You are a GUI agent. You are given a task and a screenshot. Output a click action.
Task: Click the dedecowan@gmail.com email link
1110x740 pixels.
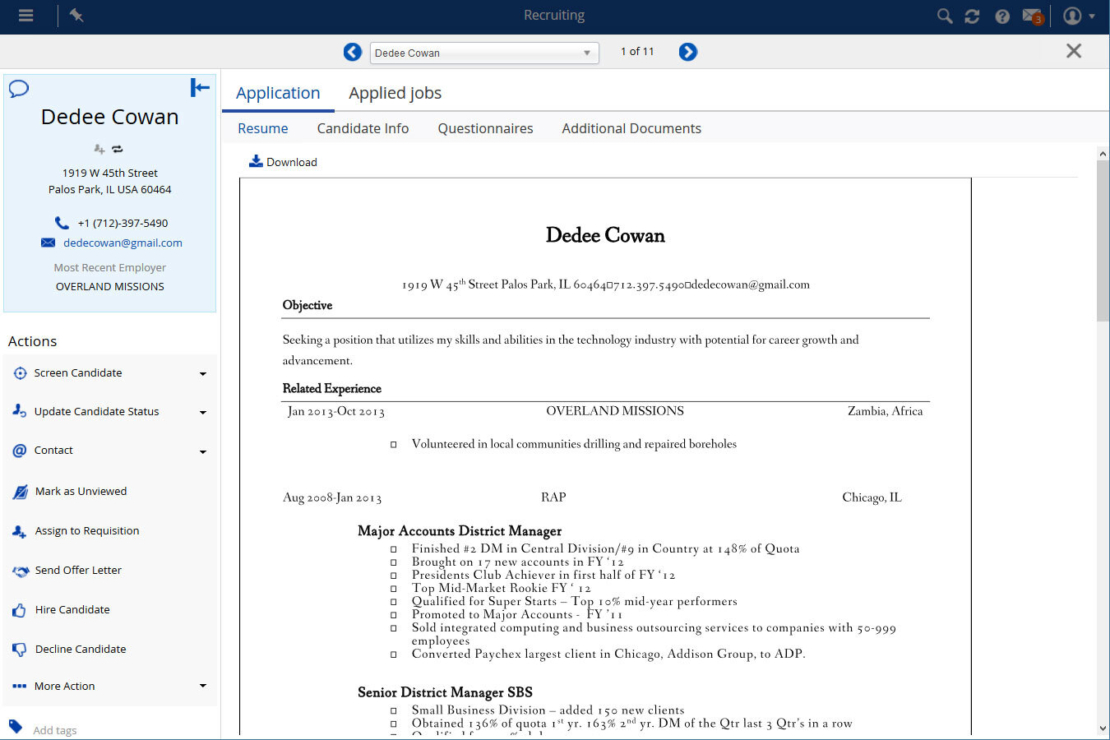click(122, 242)
